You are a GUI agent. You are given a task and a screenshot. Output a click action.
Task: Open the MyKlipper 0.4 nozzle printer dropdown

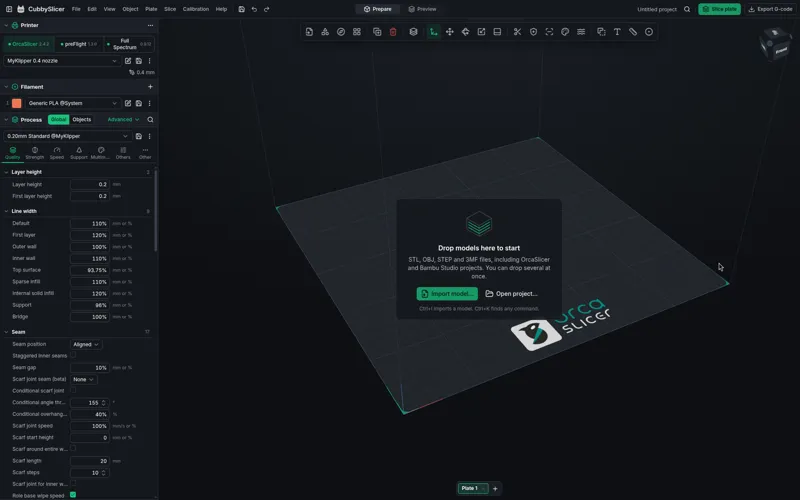tap(62, 61)
